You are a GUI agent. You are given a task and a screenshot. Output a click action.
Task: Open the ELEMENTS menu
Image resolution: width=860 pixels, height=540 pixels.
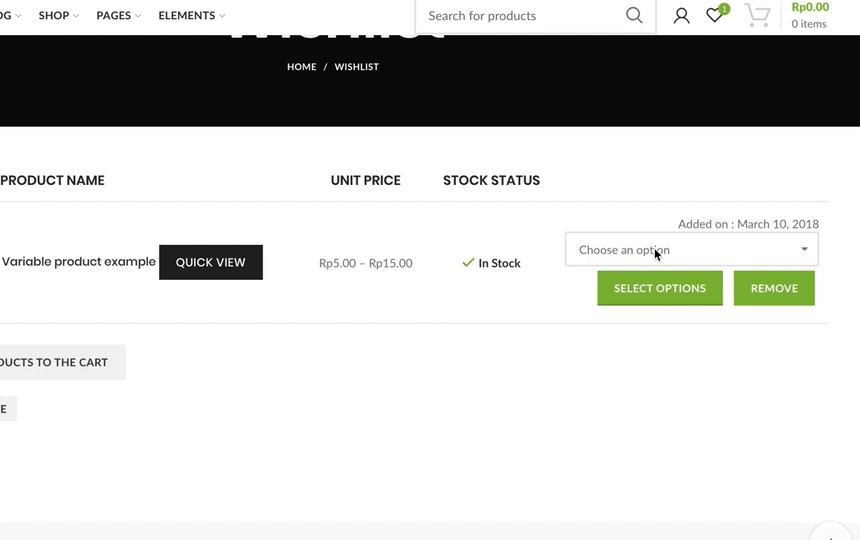(x=191, y=16)
